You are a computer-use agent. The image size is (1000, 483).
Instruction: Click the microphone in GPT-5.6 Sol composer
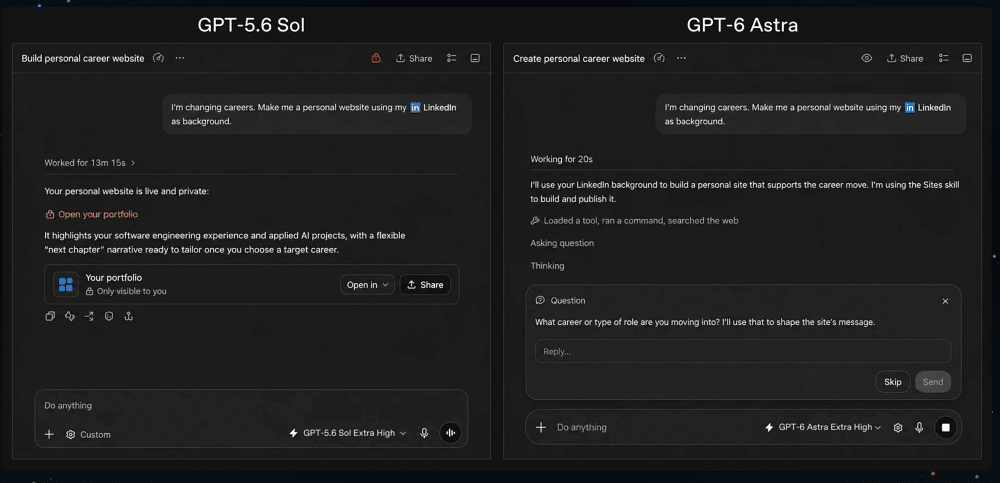424,433
